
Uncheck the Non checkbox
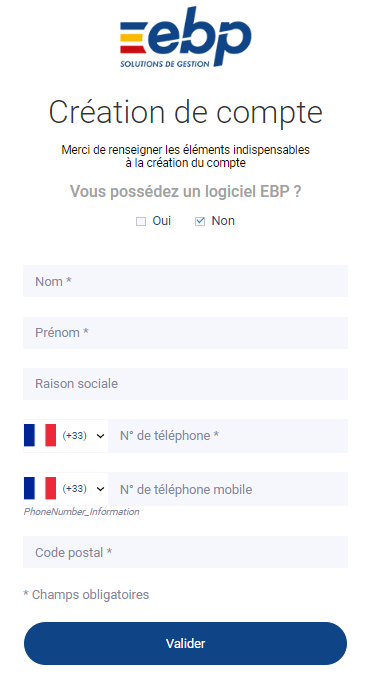(x=200, y=221)
